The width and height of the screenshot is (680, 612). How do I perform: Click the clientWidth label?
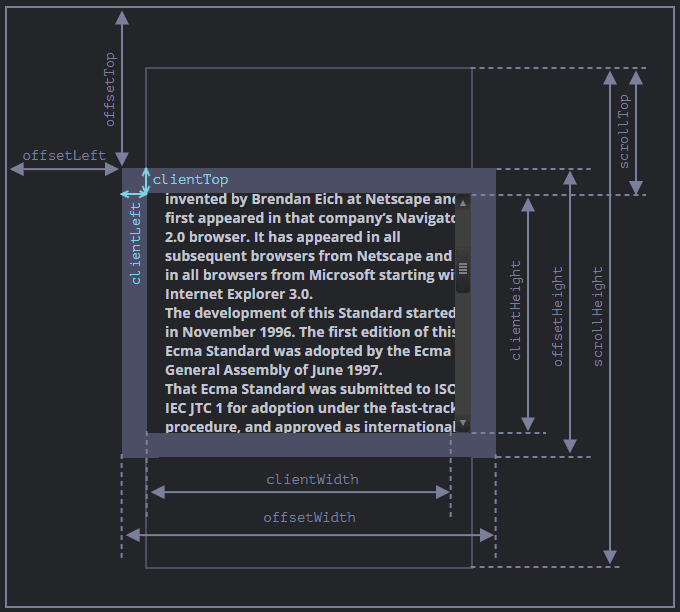point(312,479)
